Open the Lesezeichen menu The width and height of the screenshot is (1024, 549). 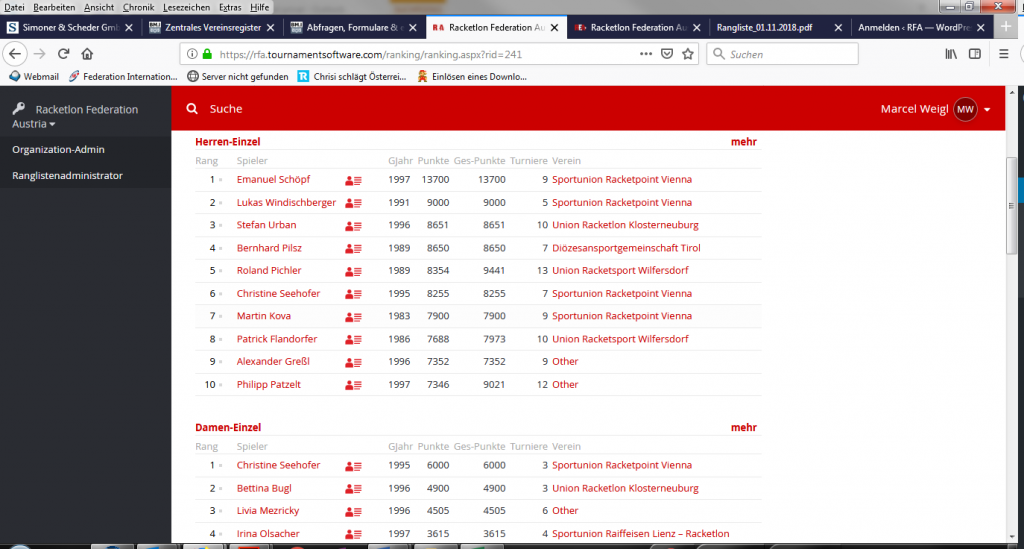186,7
